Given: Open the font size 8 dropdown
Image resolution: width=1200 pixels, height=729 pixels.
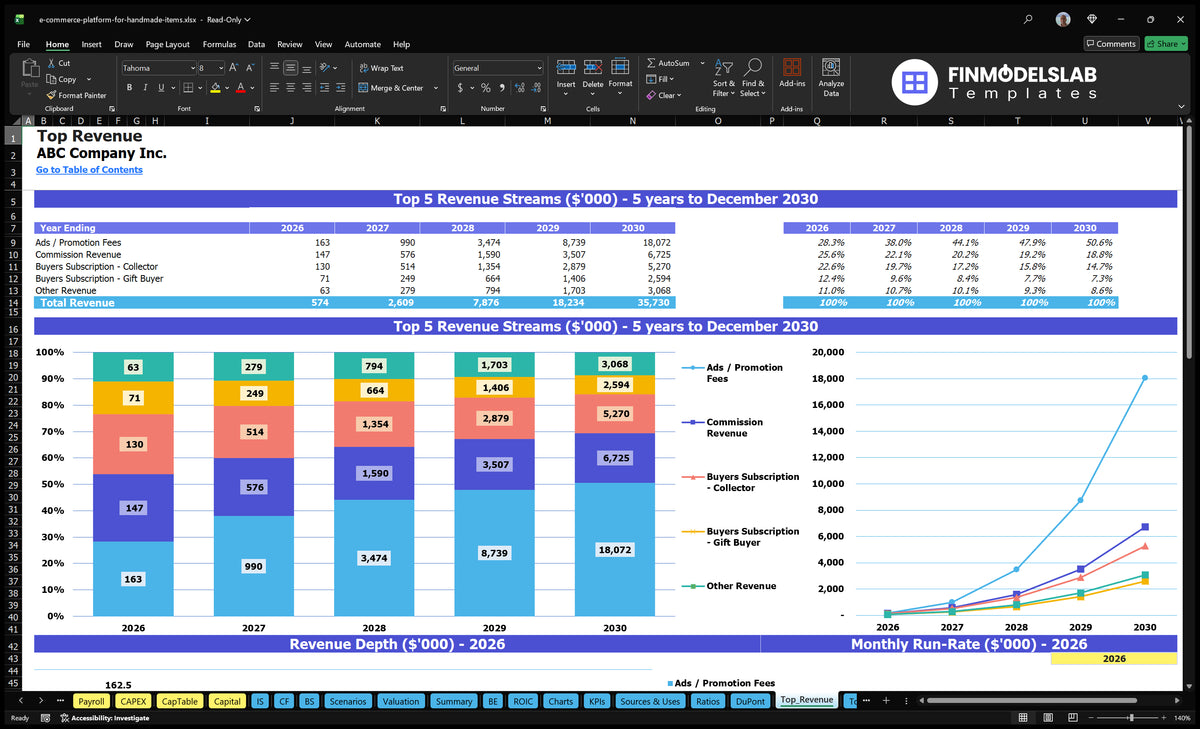Looking at the screenshot, I should click(x=219, y=68).
